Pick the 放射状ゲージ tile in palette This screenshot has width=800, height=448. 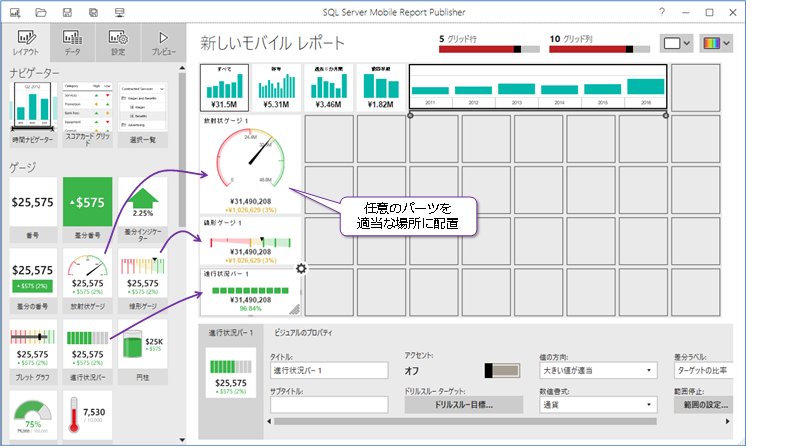coord(87,281)
